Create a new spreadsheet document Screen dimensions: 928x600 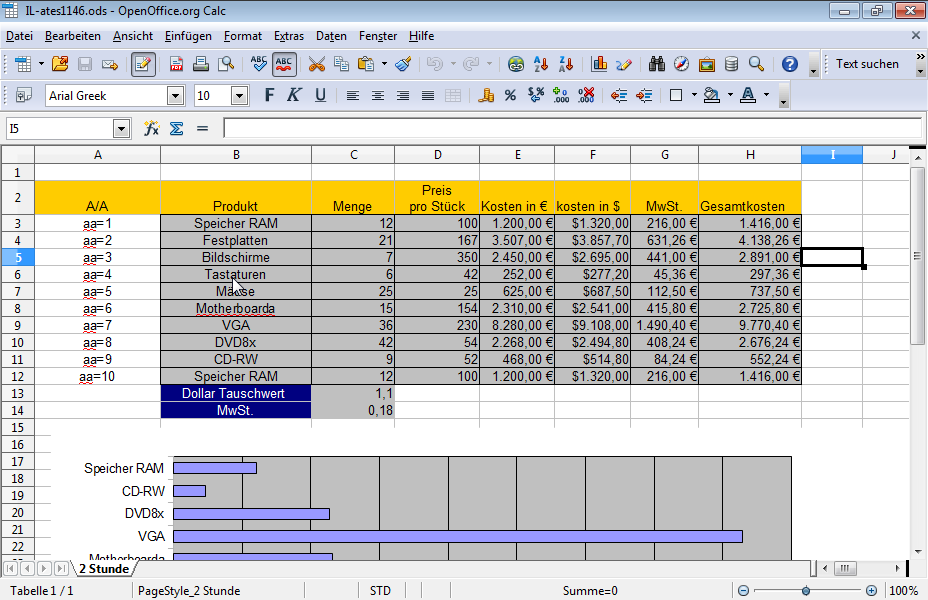tap(22, 64)
